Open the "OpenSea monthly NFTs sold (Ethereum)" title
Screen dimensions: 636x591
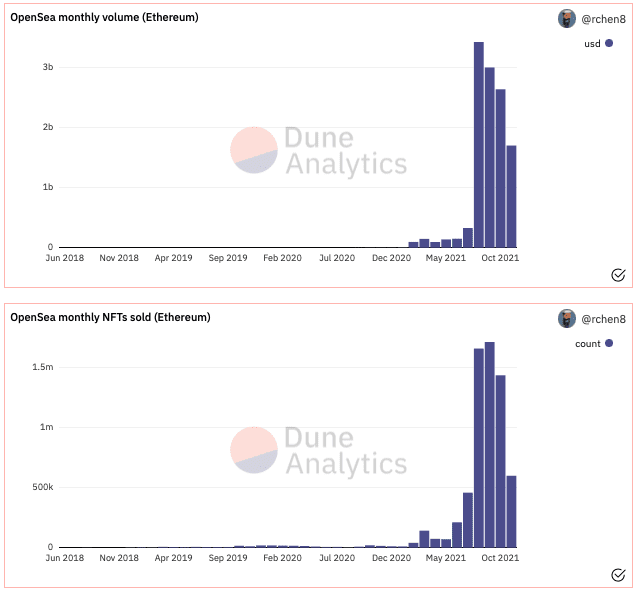(x=110, y=317)
